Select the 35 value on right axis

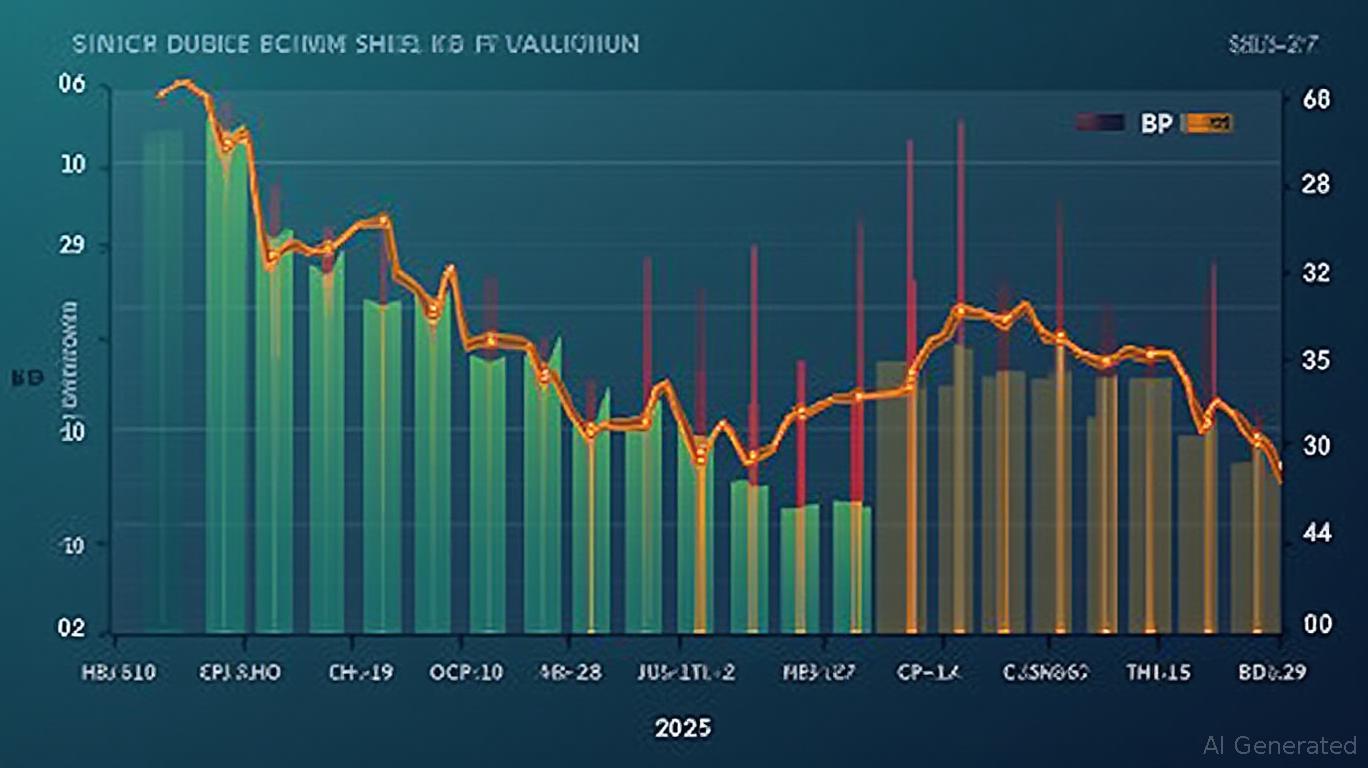tap(1317, 360)
